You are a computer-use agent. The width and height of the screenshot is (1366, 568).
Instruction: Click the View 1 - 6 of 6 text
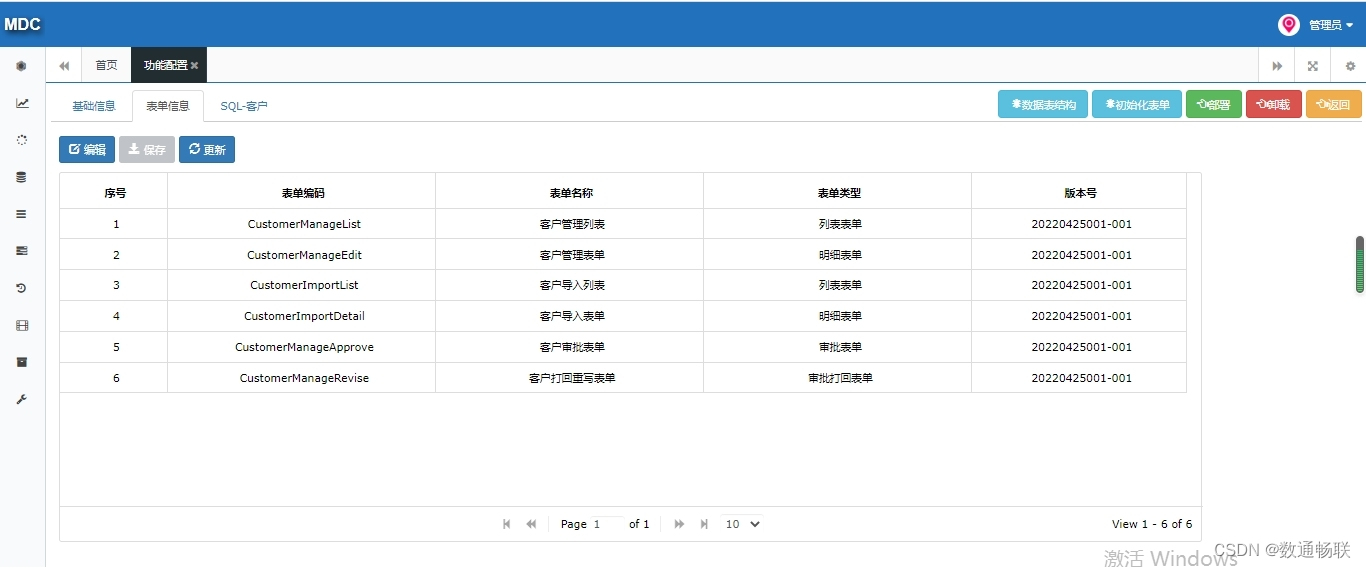point(1152,524)
